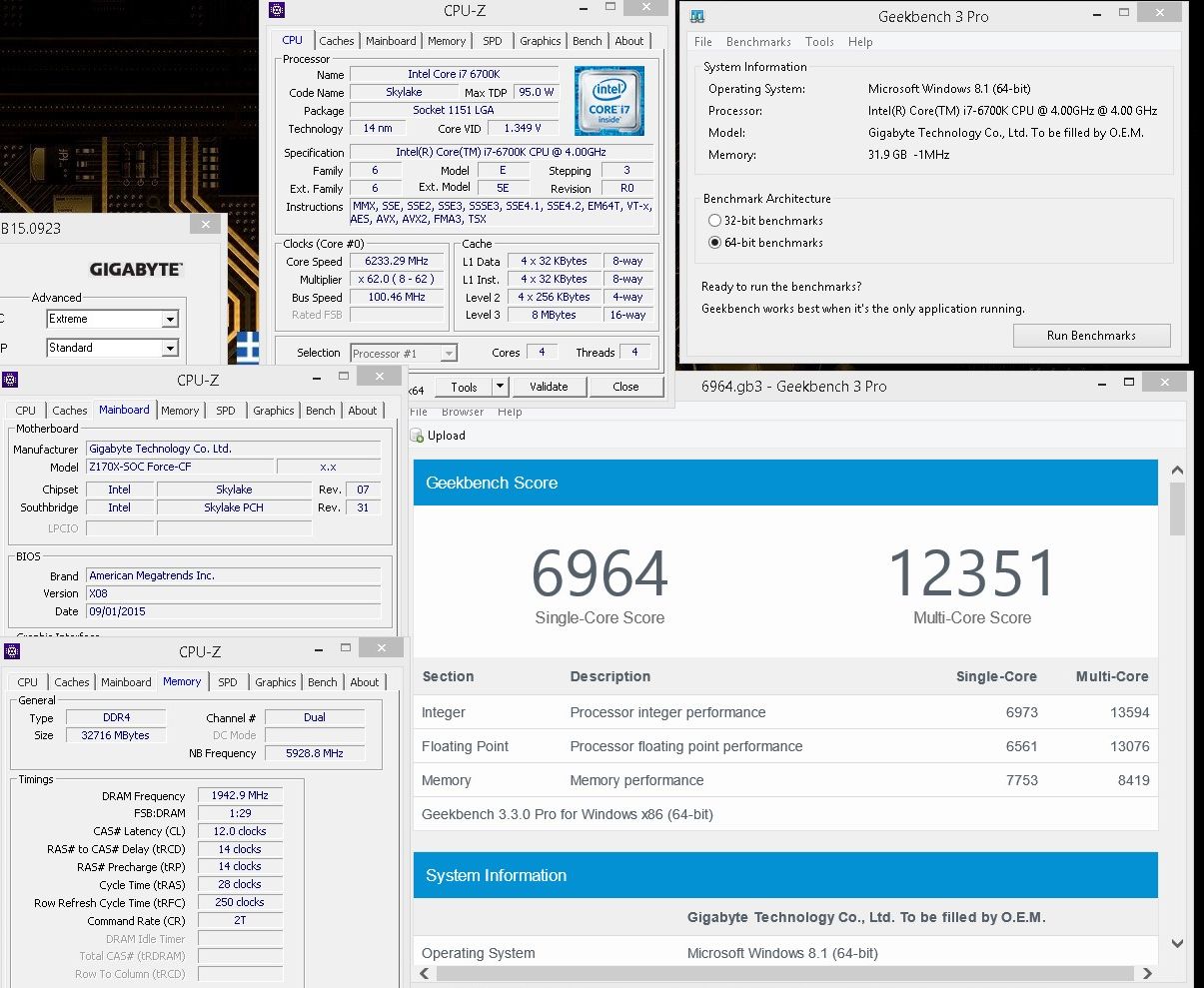1204x988 pixels.
Task: Open the SPD tab in the top CPU-Z window
Action: click(x=493, y=41)
